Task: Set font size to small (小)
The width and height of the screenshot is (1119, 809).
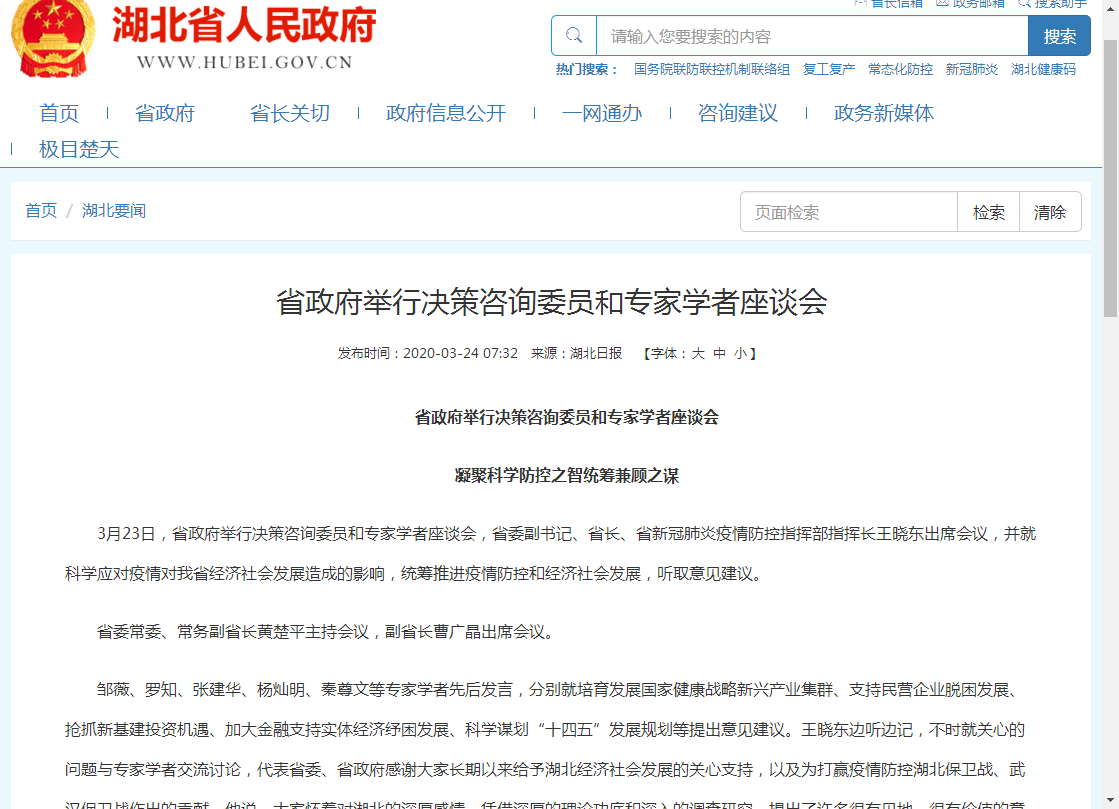Action: coord(740,353)
